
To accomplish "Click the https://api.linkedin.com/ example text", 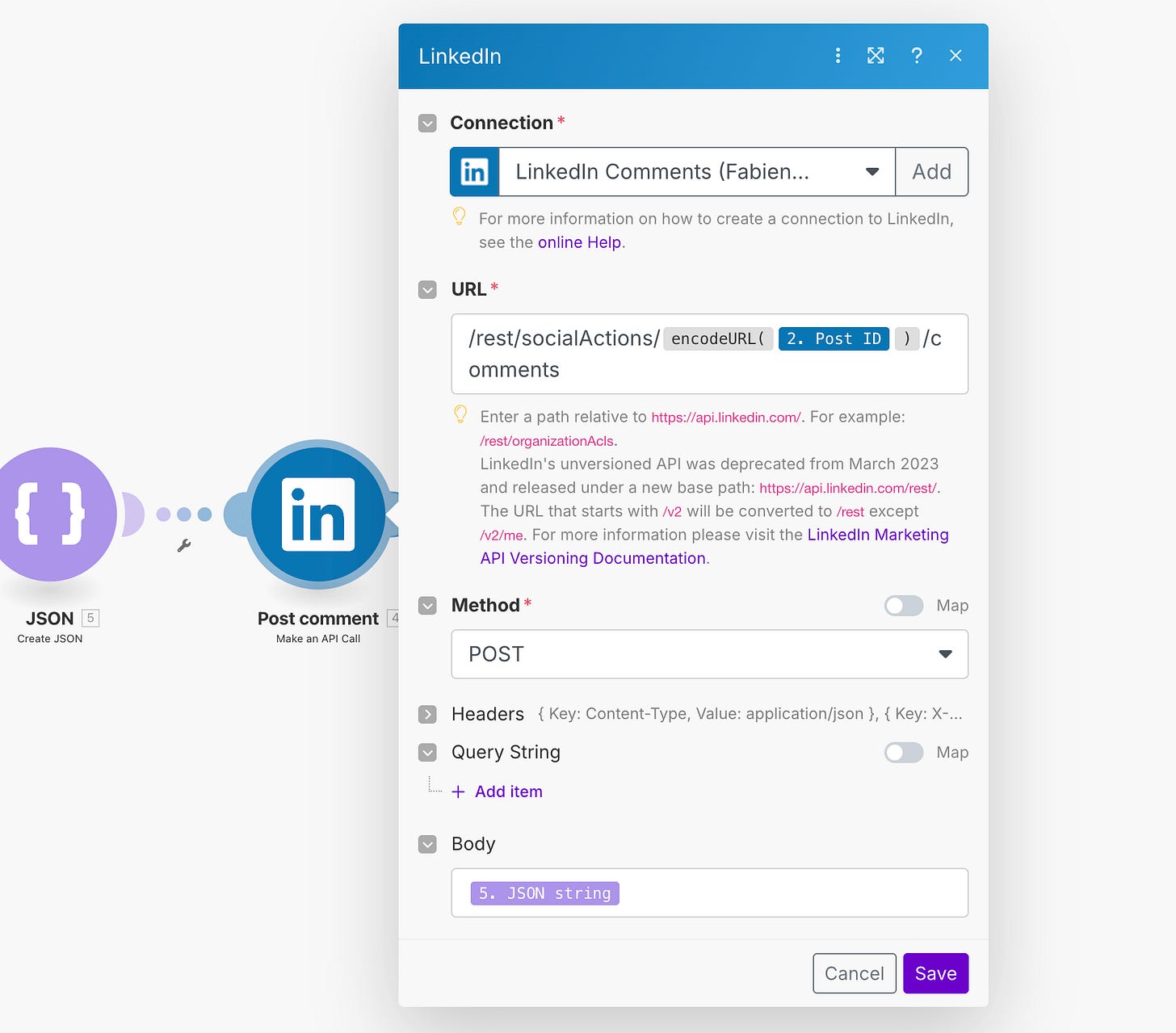I will [x=726, y=418].
